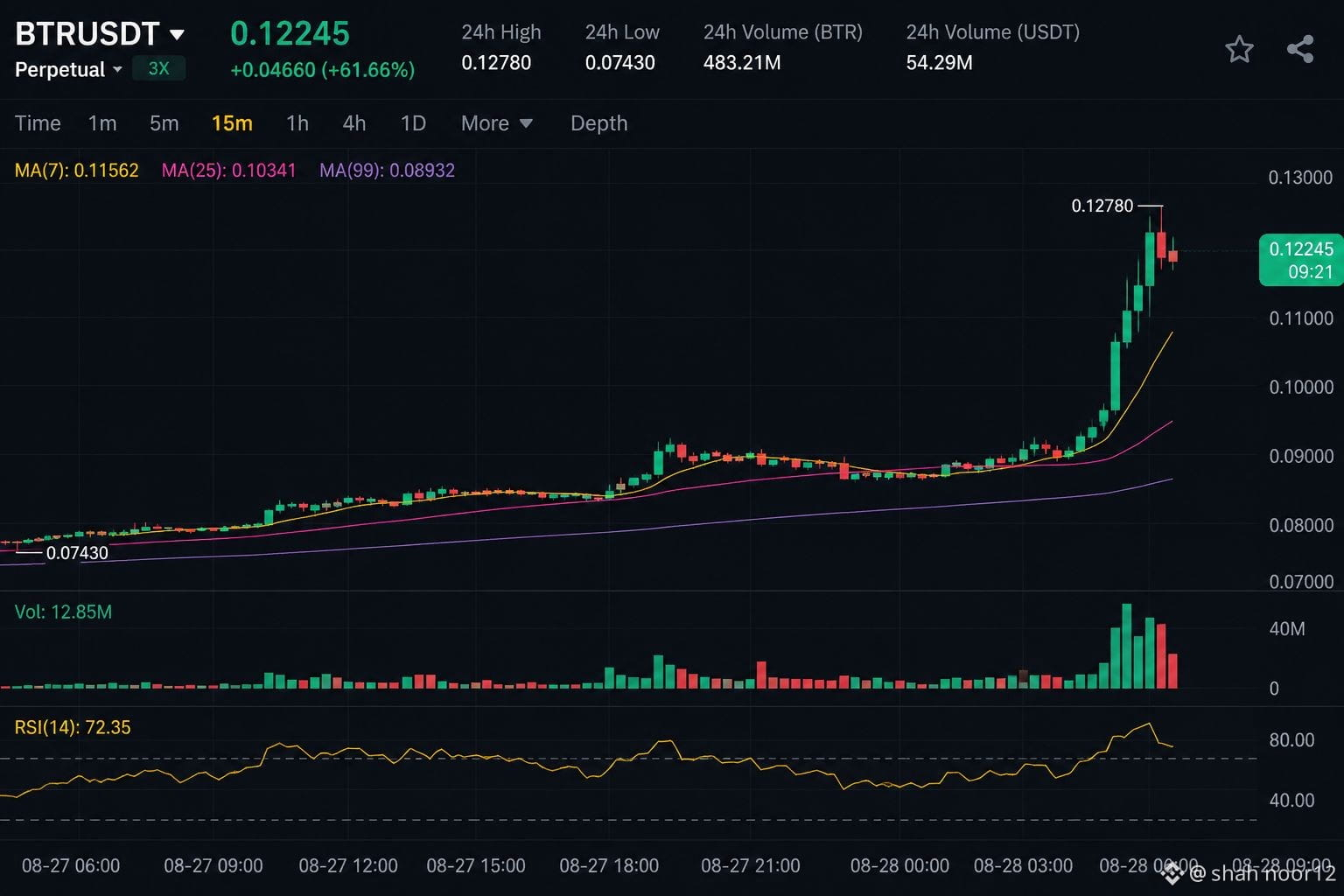Click the 40M volume axis label
This screenshot has width=1344, height=896.
[x=1287, y=628]
